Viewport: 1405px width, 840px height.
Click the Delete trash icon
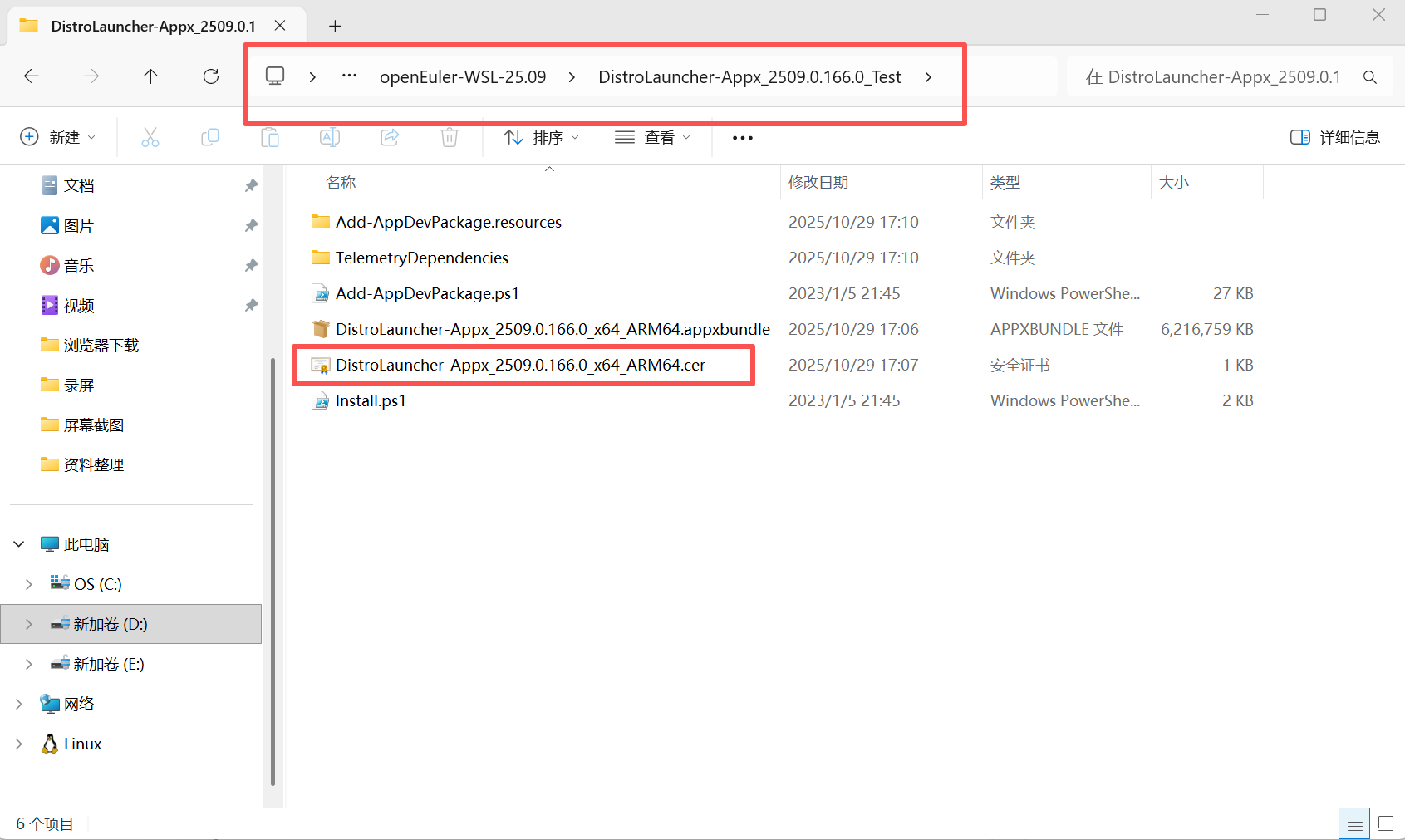pyautogui.click(x=450, y=137)
